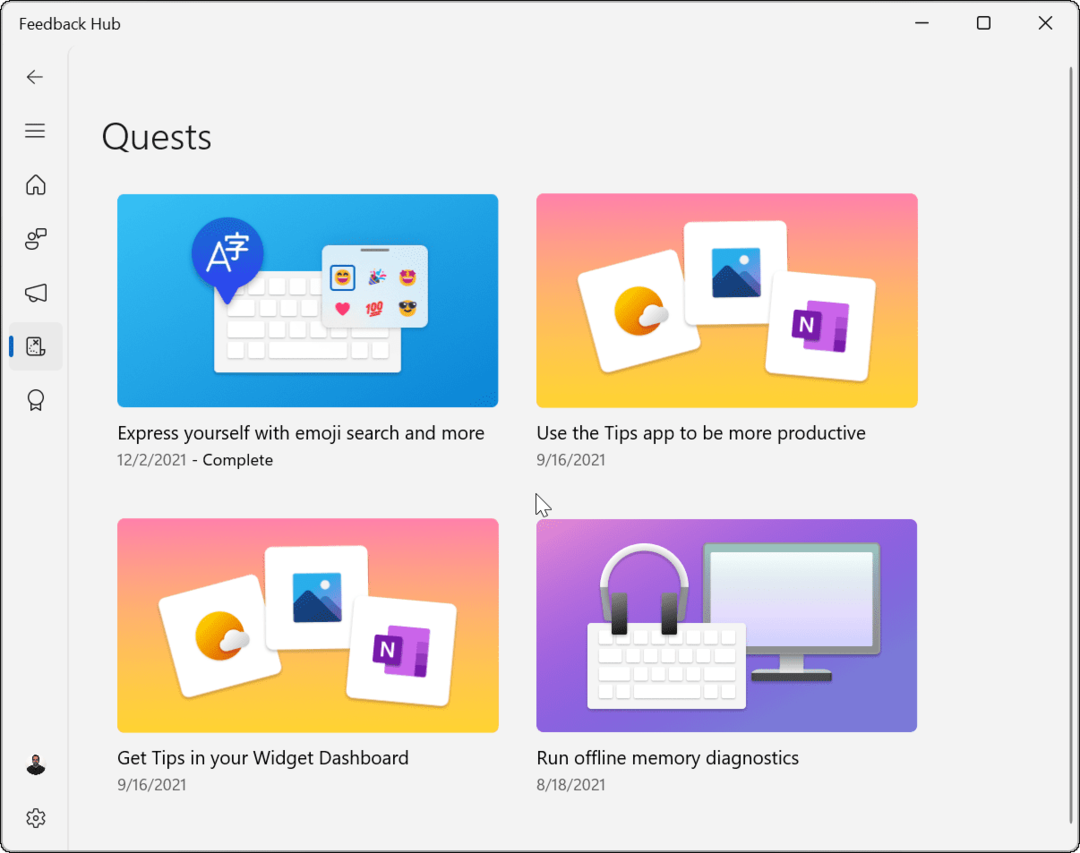Select the Quests sidebar icon
The width and height of the screenshot is (1080, 853).
tap(35, 347)
